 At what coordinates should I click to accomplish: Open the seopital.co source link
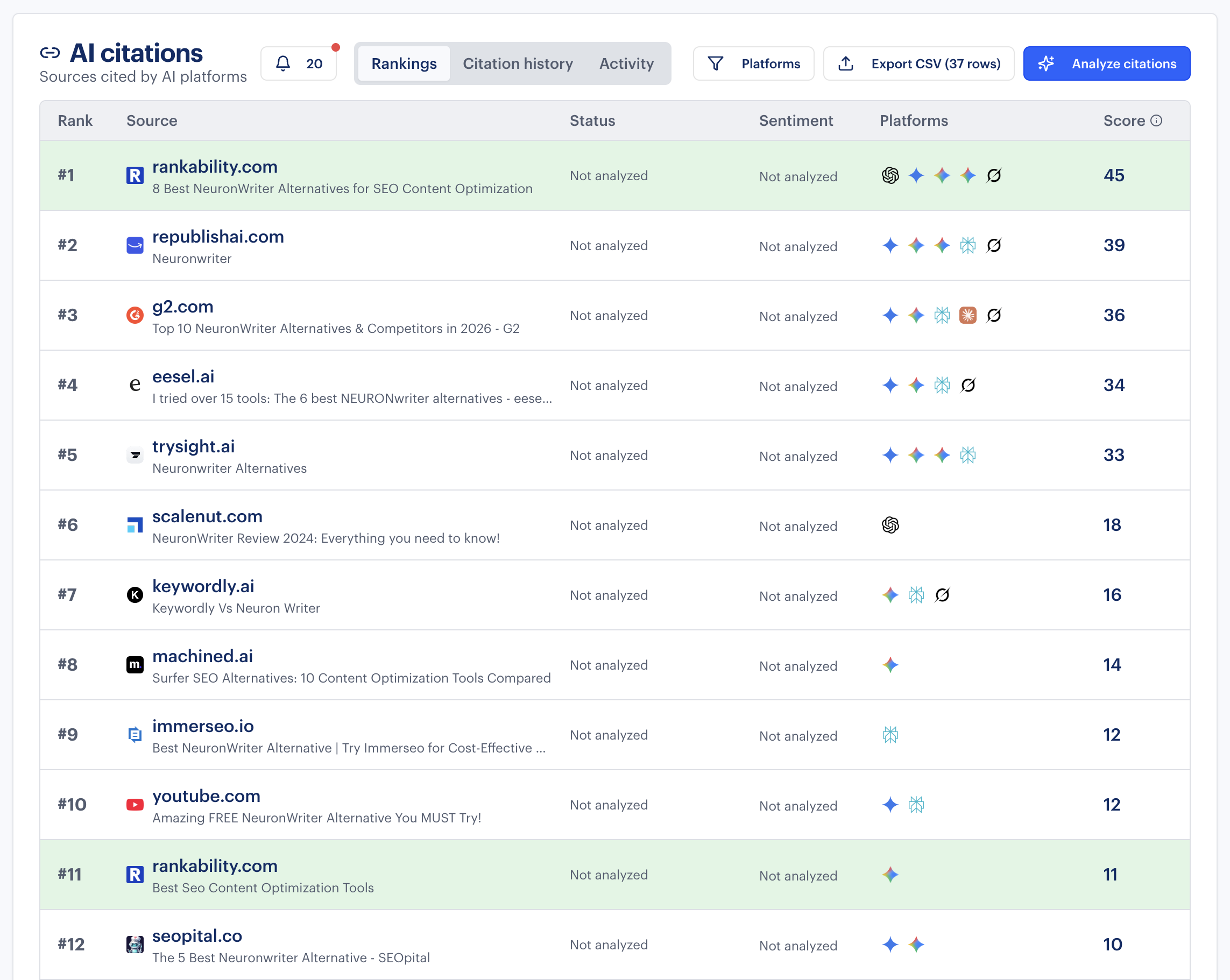click(x=197, y=935)
